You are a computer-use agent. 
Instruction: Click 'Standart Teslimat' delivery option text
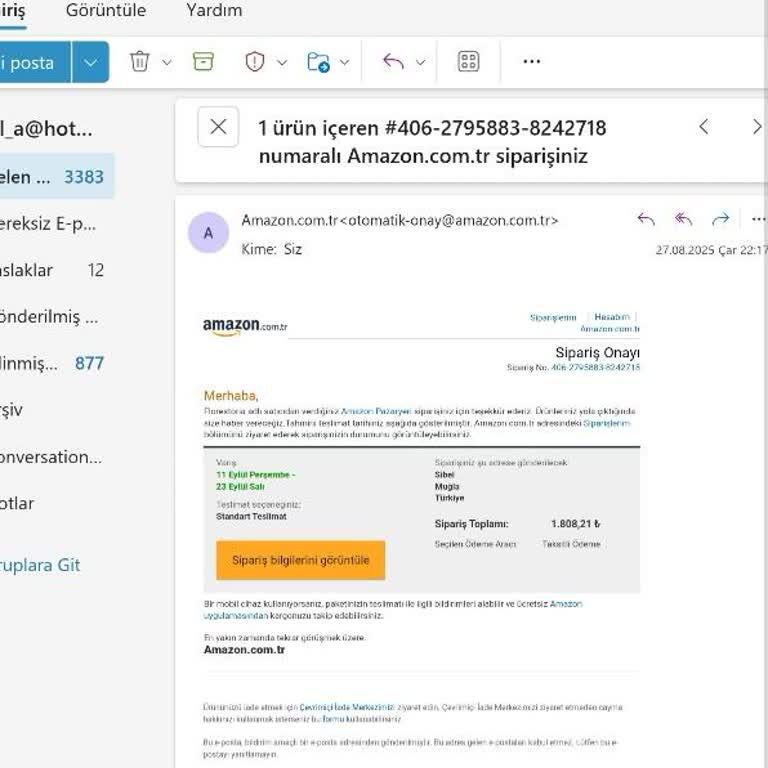251,517
